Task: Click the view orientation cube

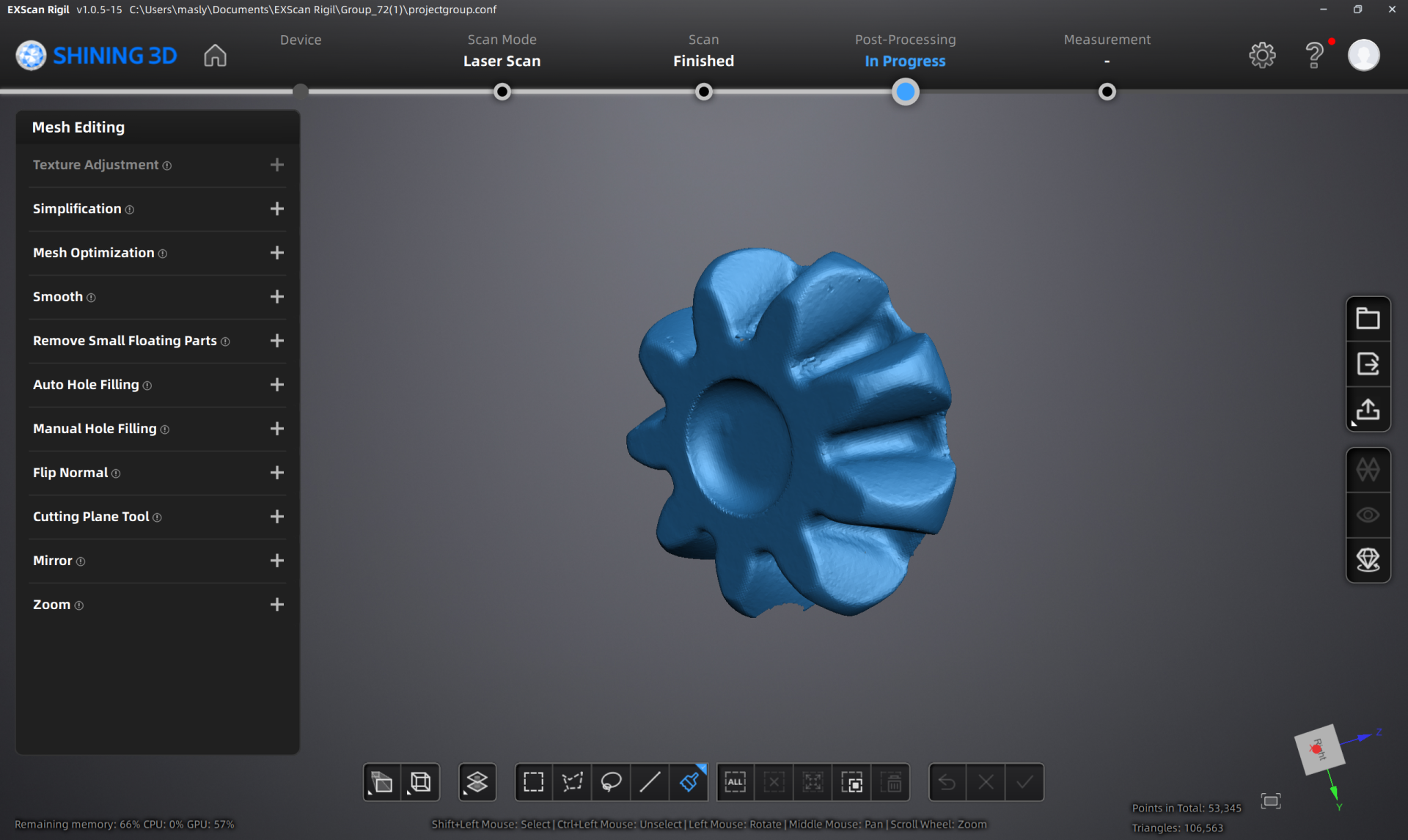Action: 1319,749
